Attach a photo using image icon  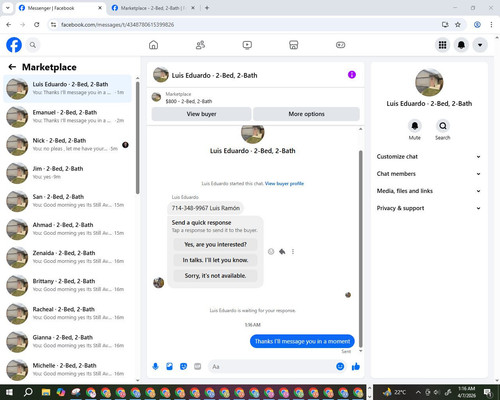[x=169, y=367]
